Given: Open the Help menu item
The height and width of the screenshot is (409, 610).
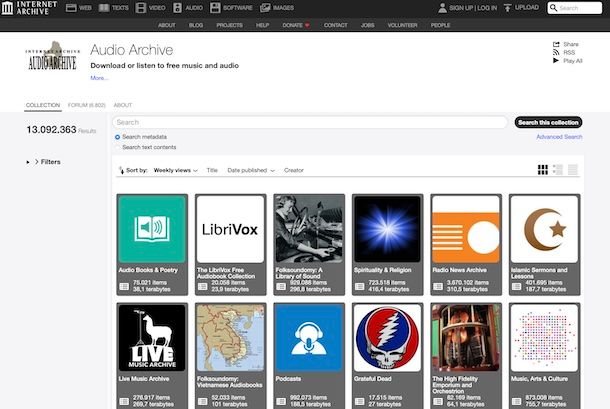Looking at the screenshot, I should pyautogui.click(x=263, y=25).
